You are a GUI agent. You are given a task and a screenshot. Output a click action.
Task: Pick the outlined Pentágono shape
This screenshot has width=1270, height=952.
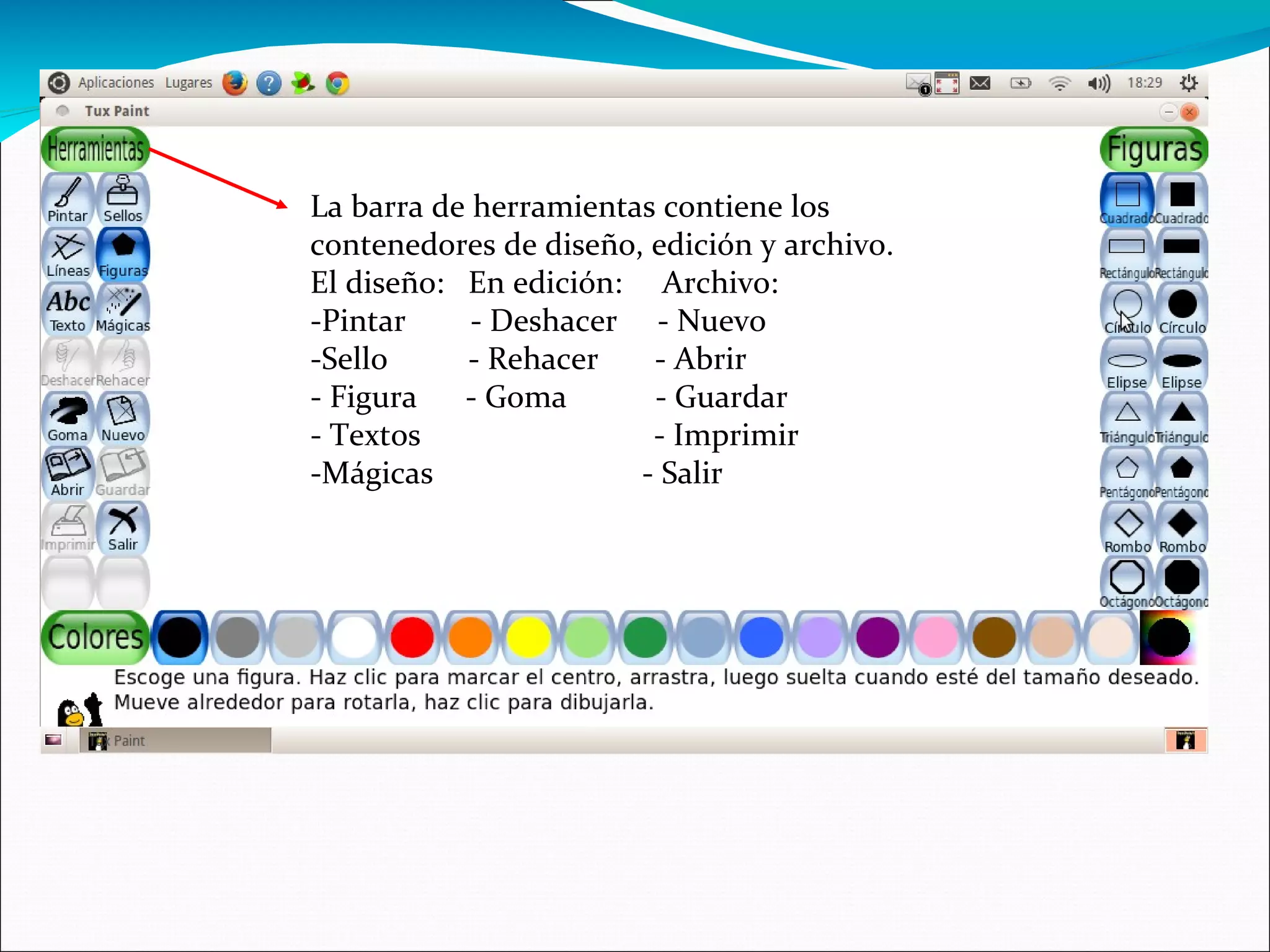pos(1127,473)
